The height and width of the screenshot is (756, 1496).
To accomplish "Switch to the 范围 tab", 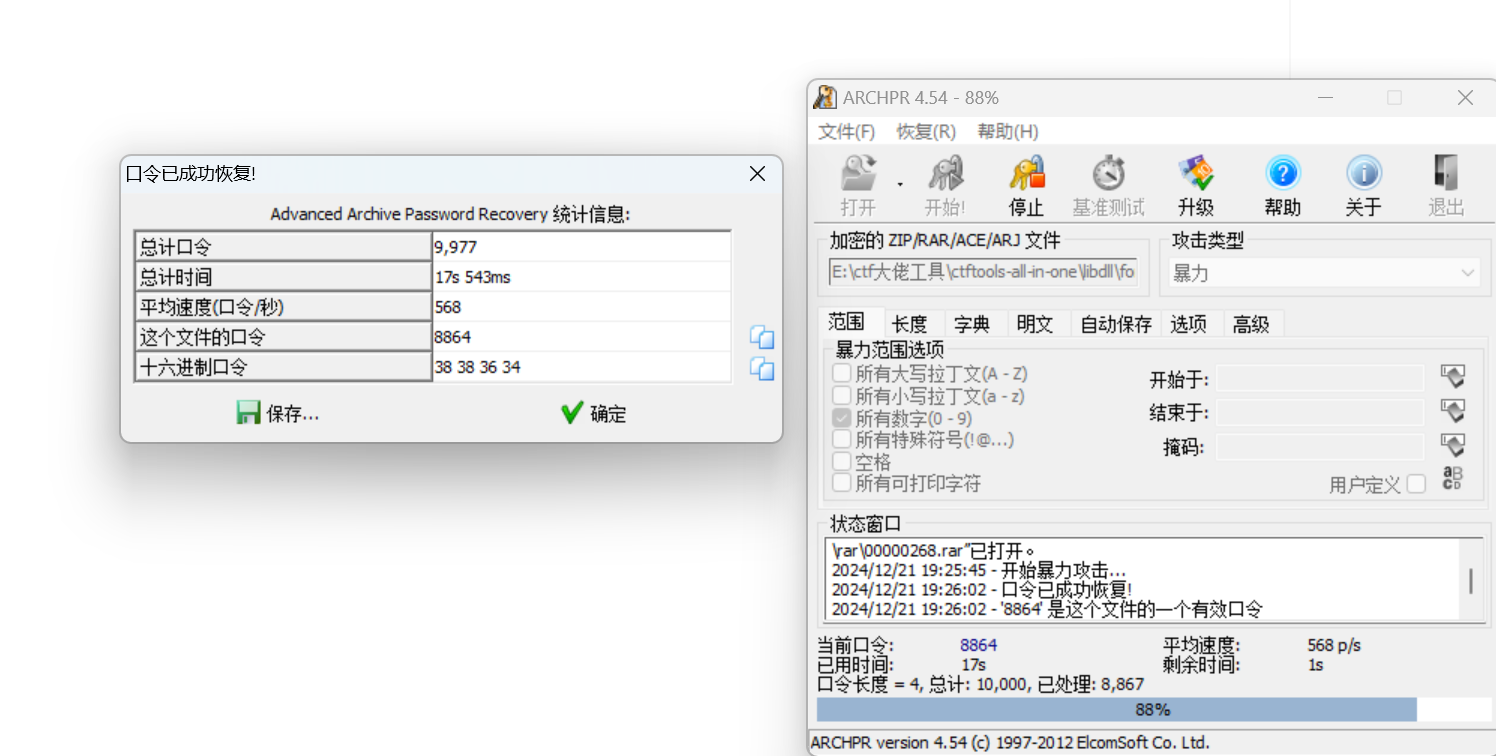I will pos(847,322).
